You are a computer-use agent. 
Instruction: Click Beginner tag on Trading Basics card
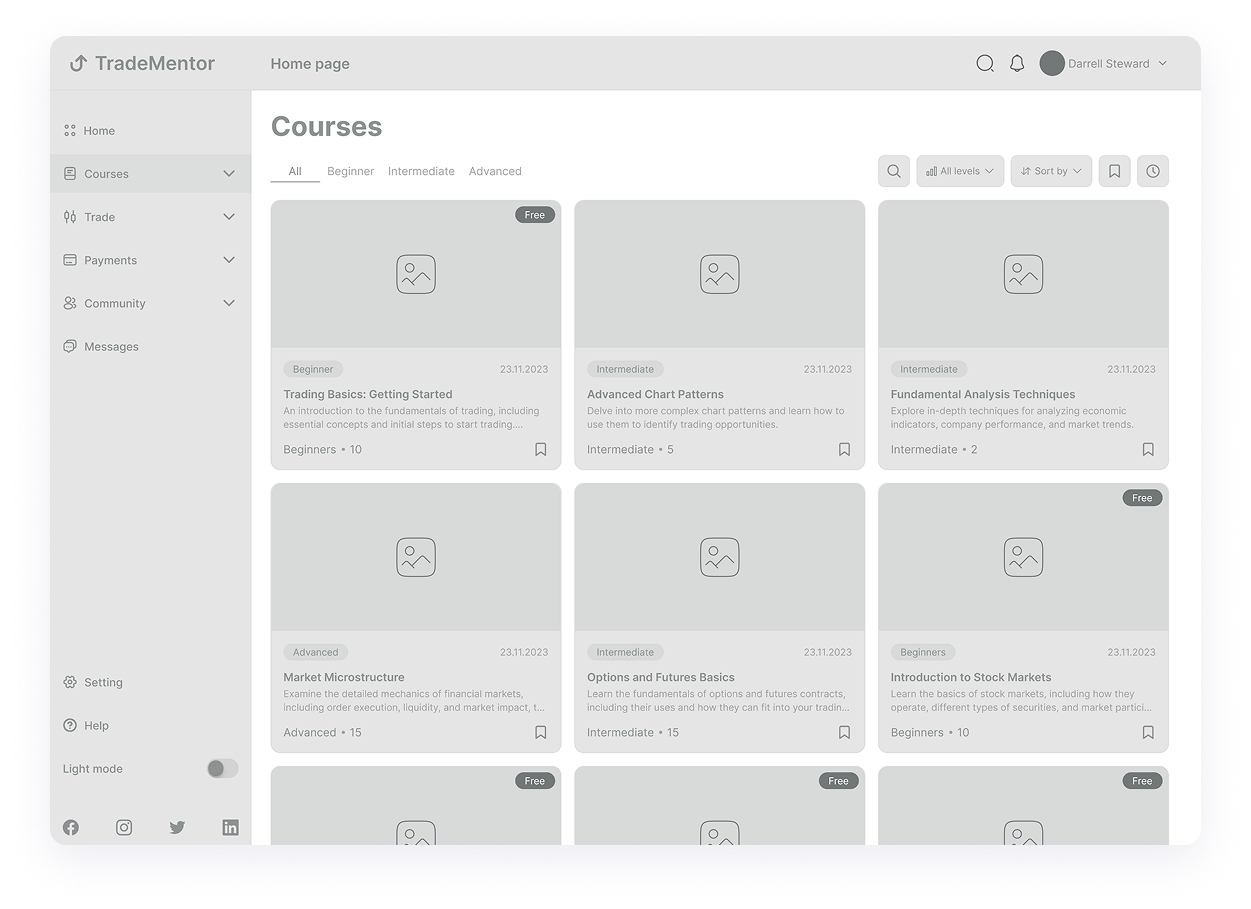coord(313,369)
